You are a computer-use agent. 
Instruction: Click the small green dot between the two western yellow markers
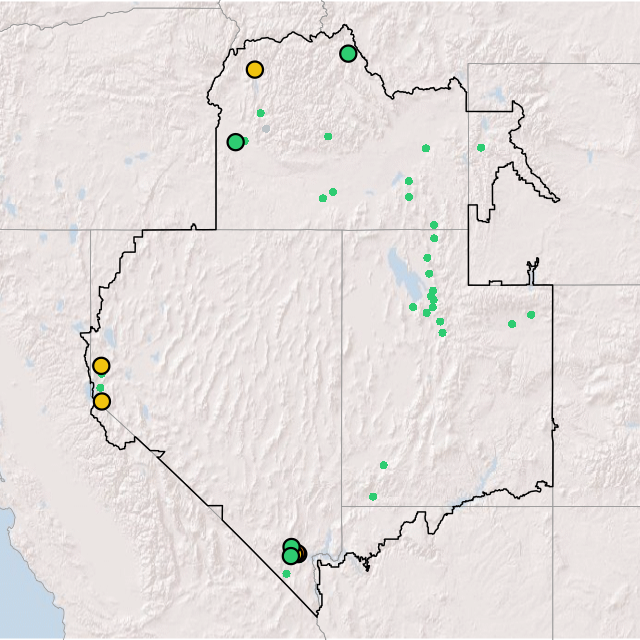[x=100, y=388]
